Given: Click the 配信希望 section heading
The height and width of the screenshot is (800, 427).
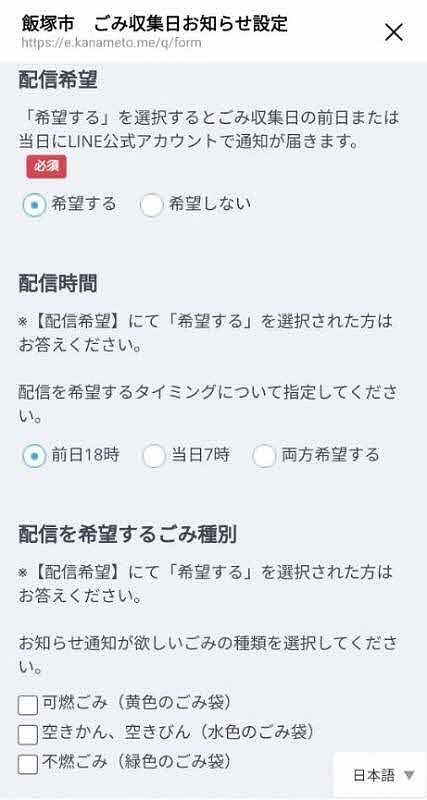Looking at the screenshot, I should (x=58, y=80).
